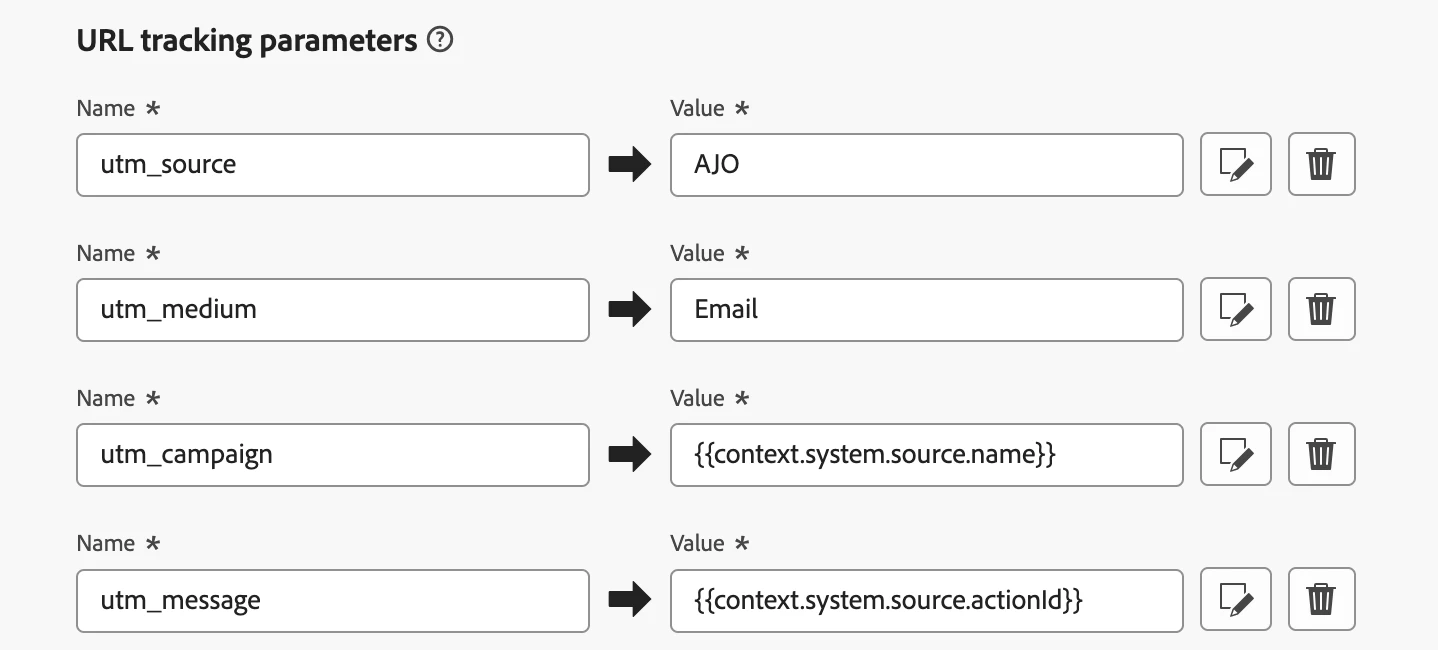Click the utm_source name field
1438x650 pixels.
coord(332,164)
